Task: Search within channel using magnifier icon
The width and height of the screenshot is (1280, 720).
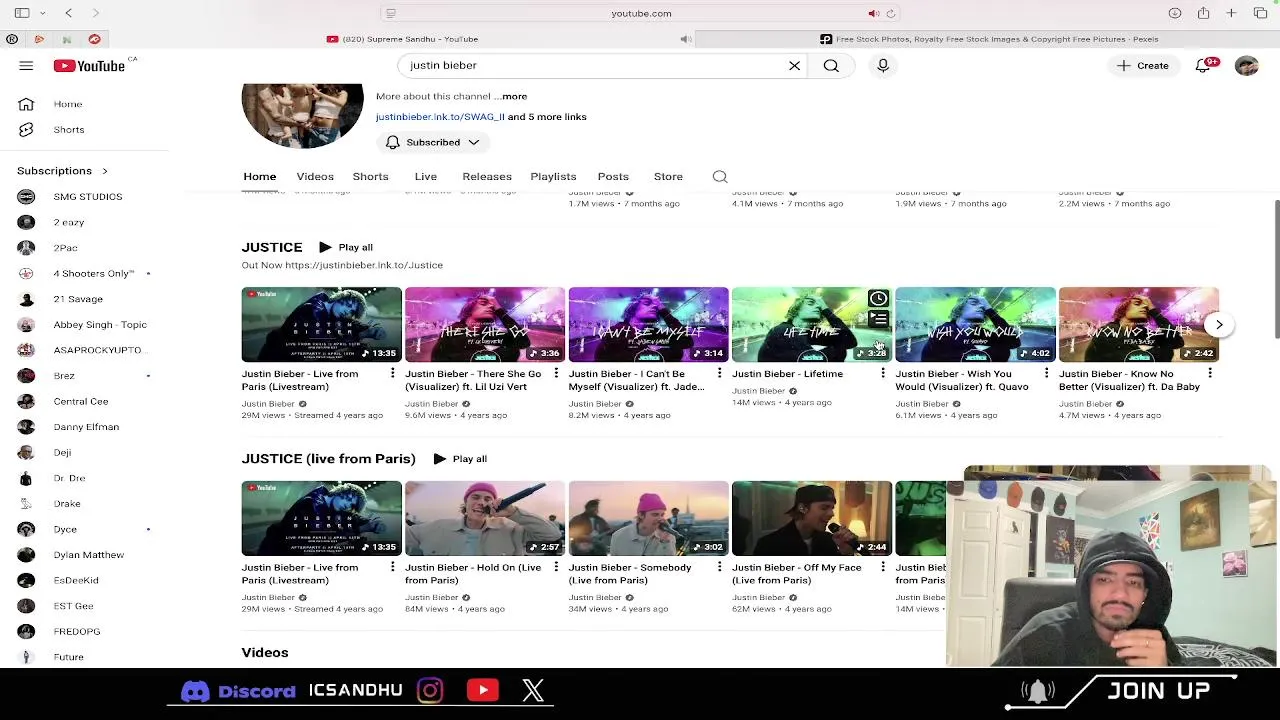Action: point(720,177)
